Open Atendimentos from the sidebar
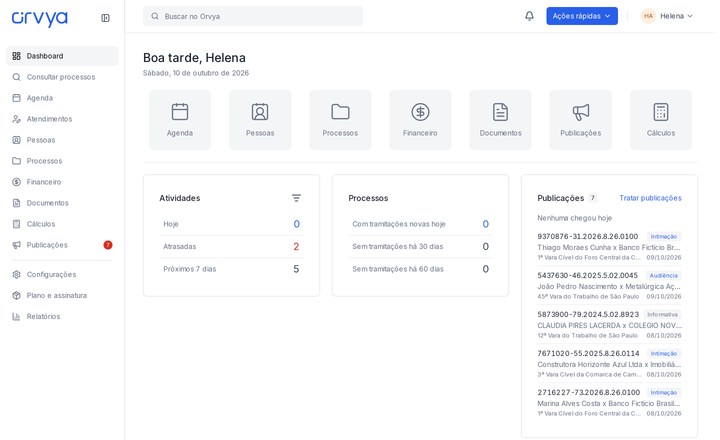720x440 pixels. (x=62, y=119)
